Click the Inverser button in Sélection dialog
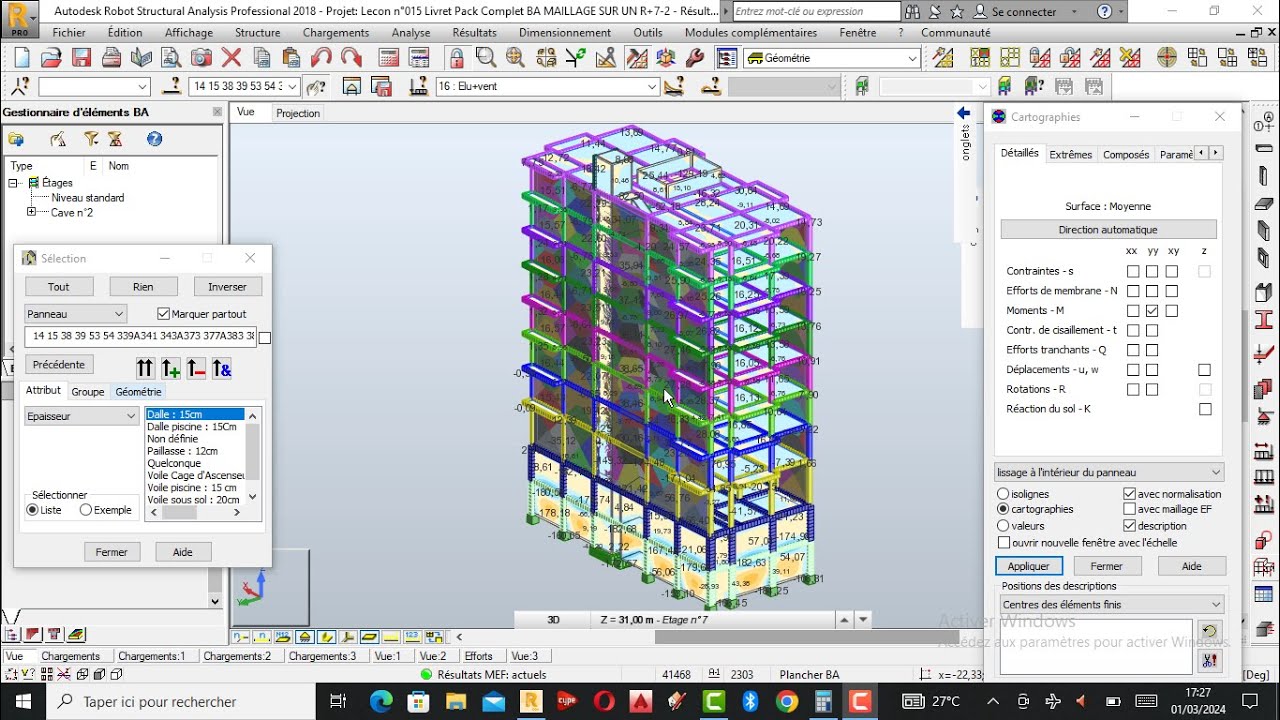Viewport: 1280px width, 720px height. [227, 287]
